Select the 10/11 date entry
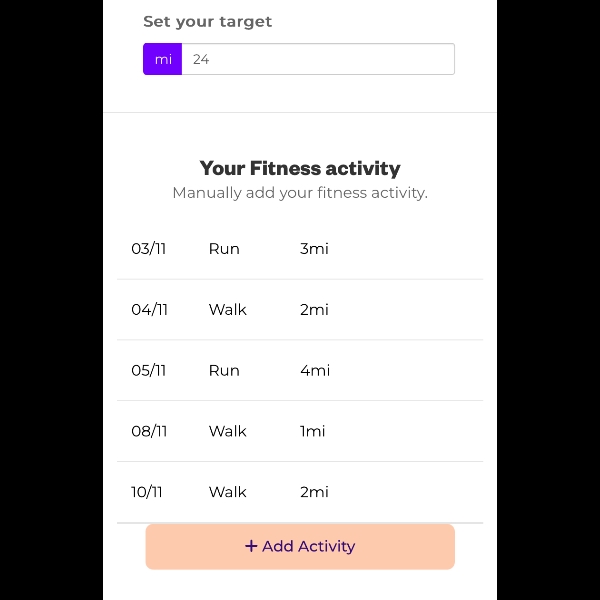The height and width of the screenshot is (600, 600). 147,492
